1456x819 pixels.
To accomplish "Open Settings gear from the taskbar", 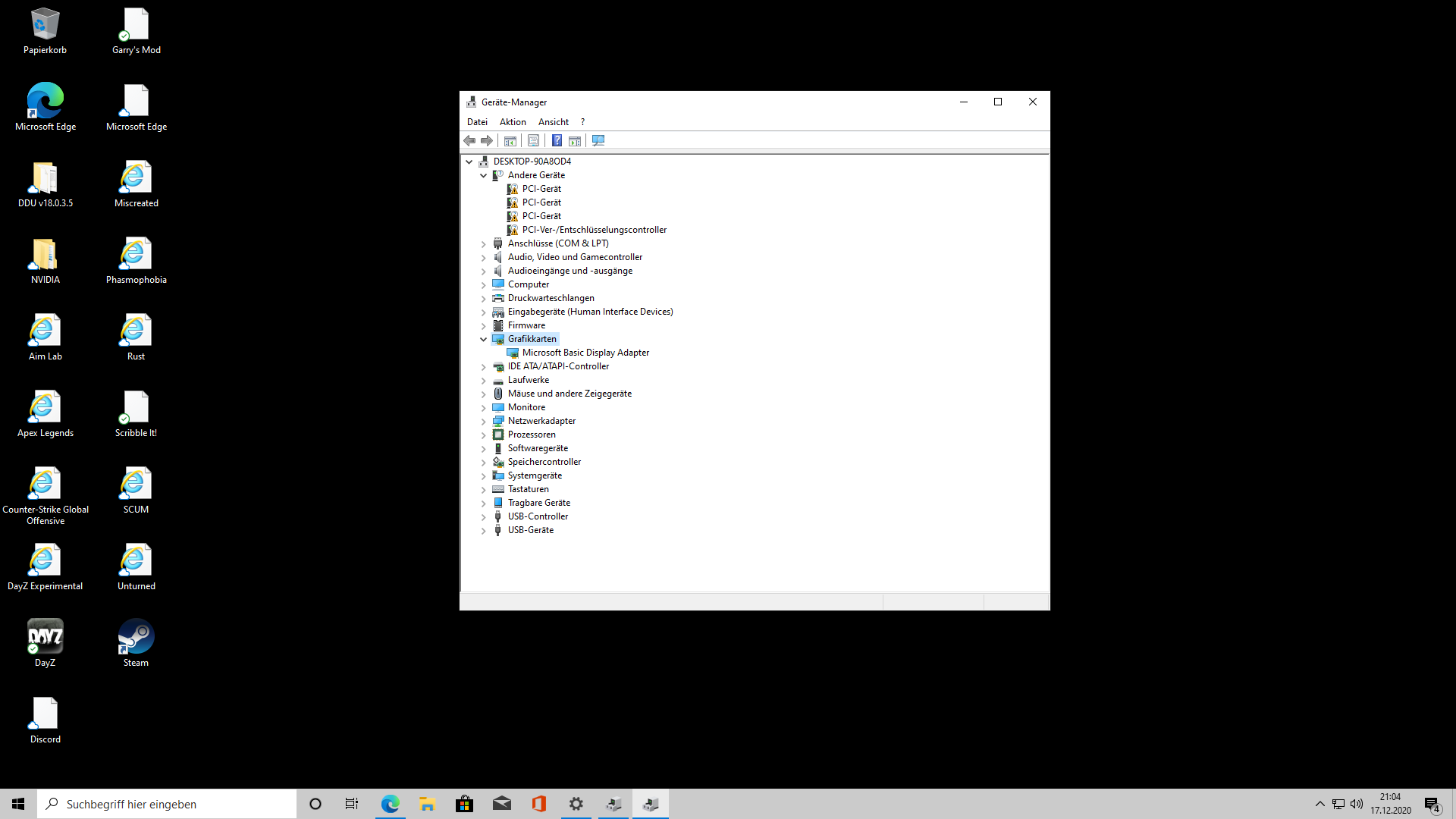I will (576, 804).
